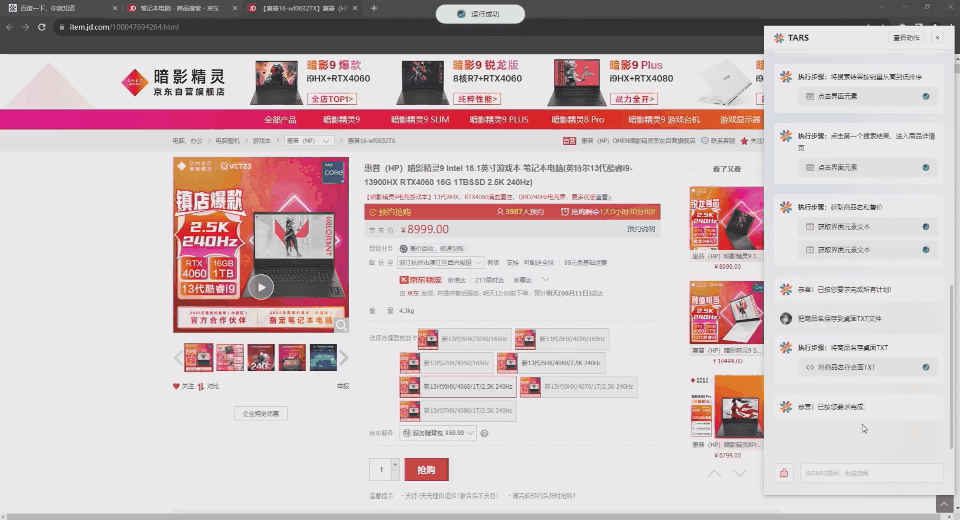Image resolution: width=960 pixels, height=520 pixels.
Task: Click the red 抢购 buy button
Action: [426, 470]
